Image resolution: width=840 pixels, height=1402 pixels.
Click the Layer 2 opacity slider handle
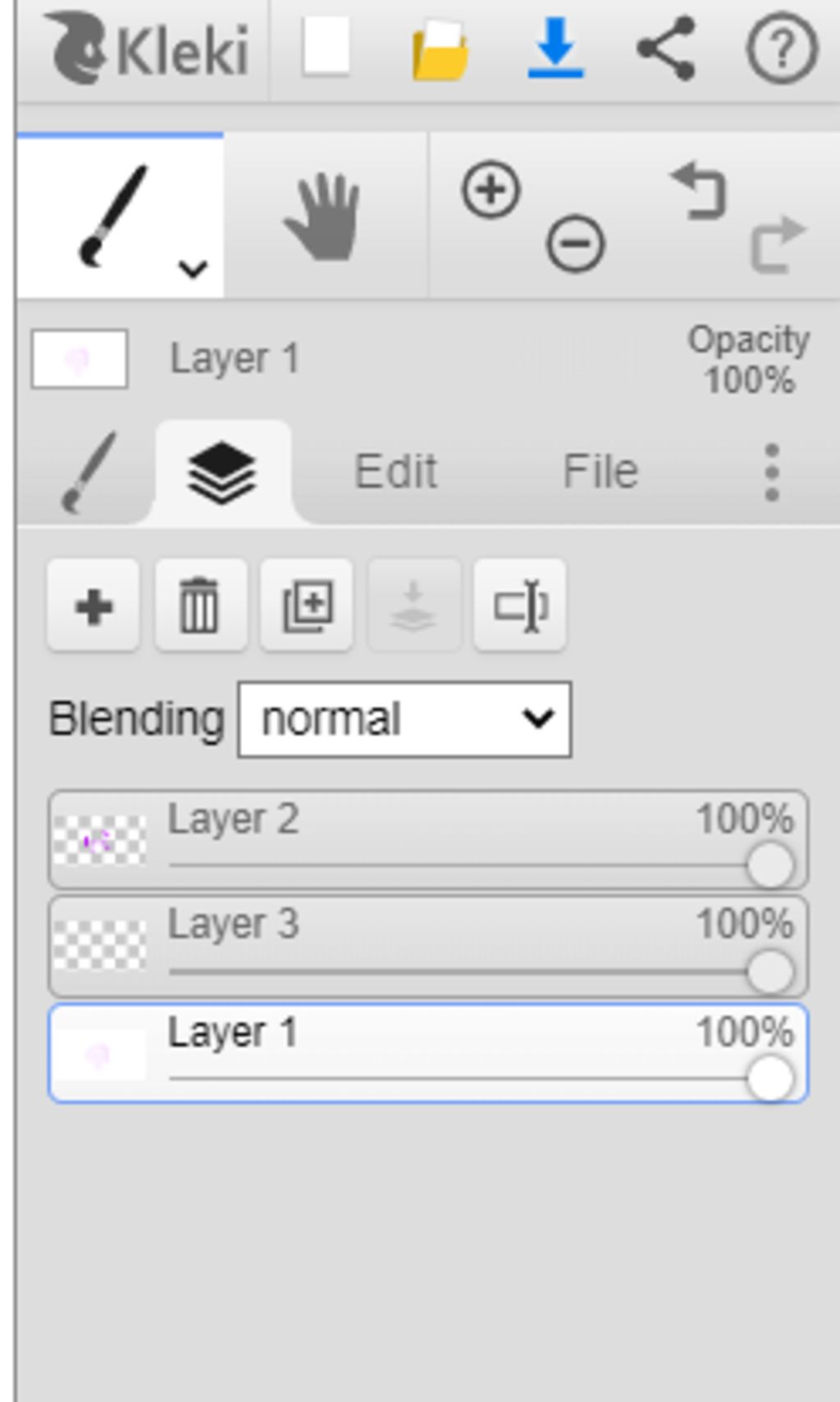[770, 865]
